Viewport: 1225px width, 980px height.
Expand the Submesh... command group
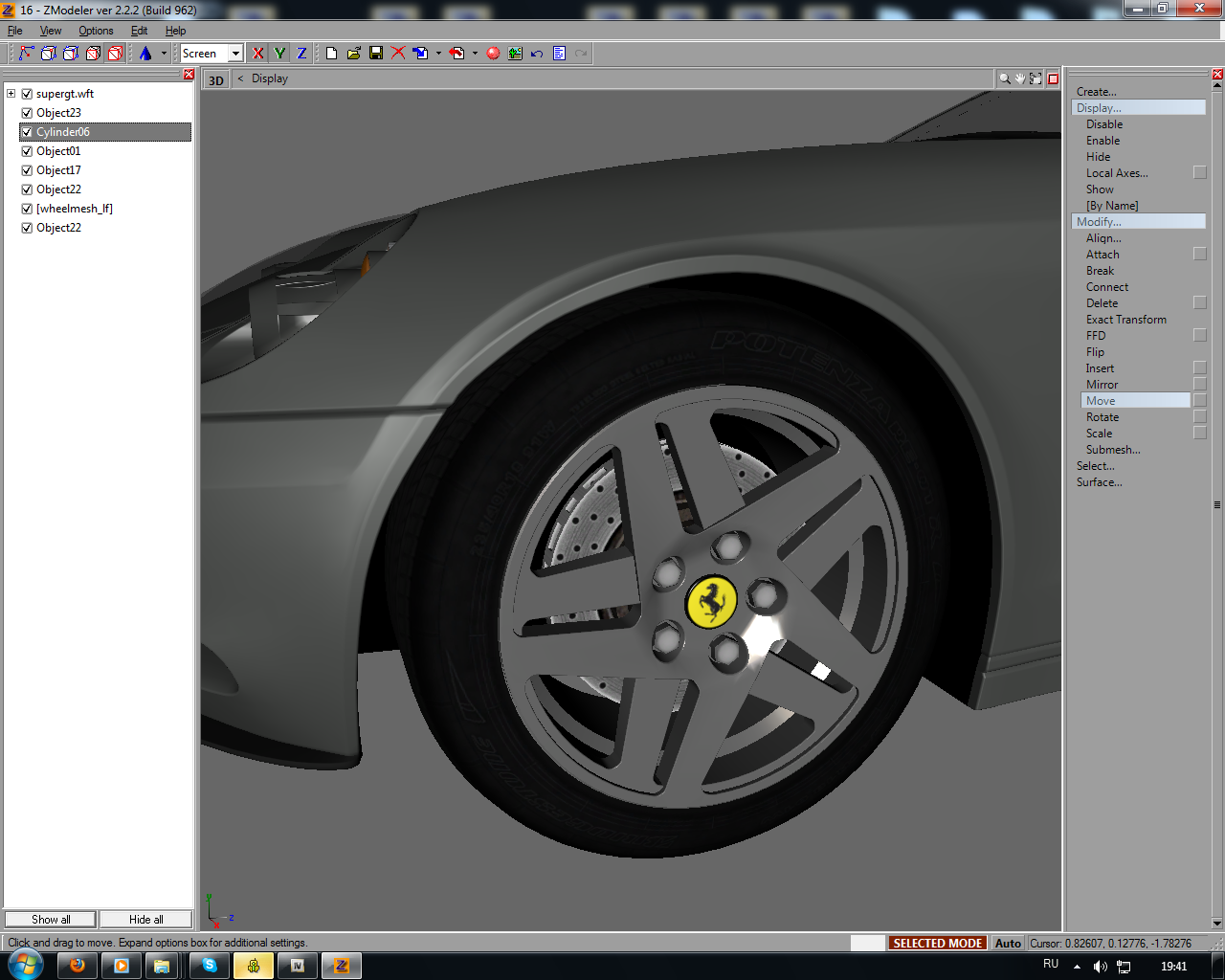tap(1112, 450)
